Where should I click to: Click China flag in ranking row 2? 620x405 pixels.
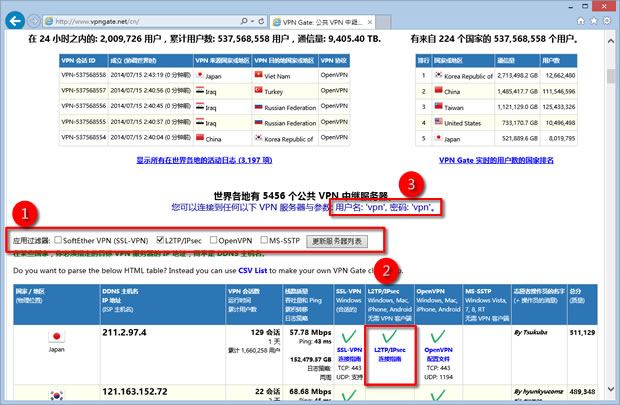click(438, 90)
